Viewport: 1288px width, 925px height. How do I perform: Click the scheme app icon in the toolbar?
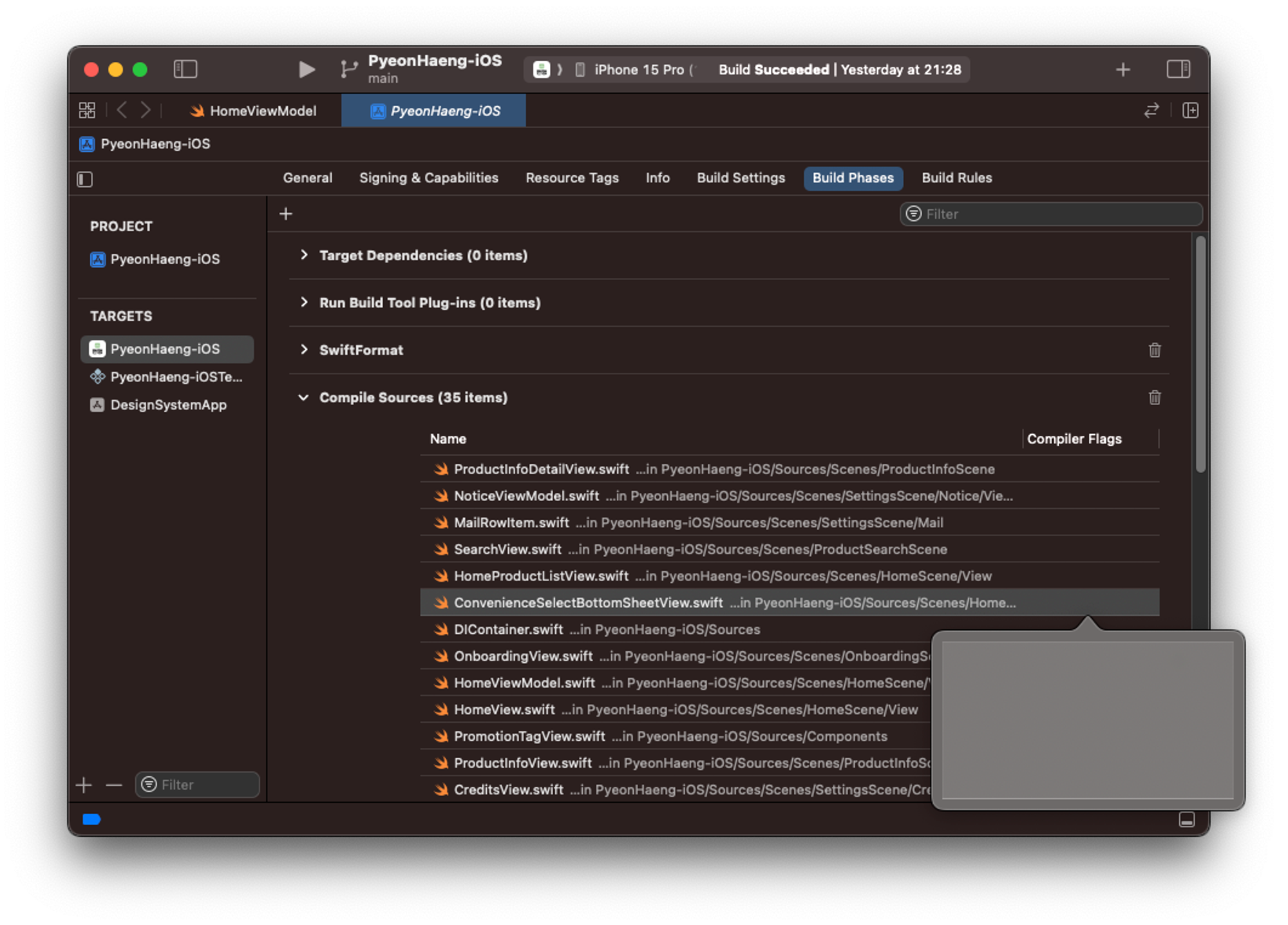[542, 70]
